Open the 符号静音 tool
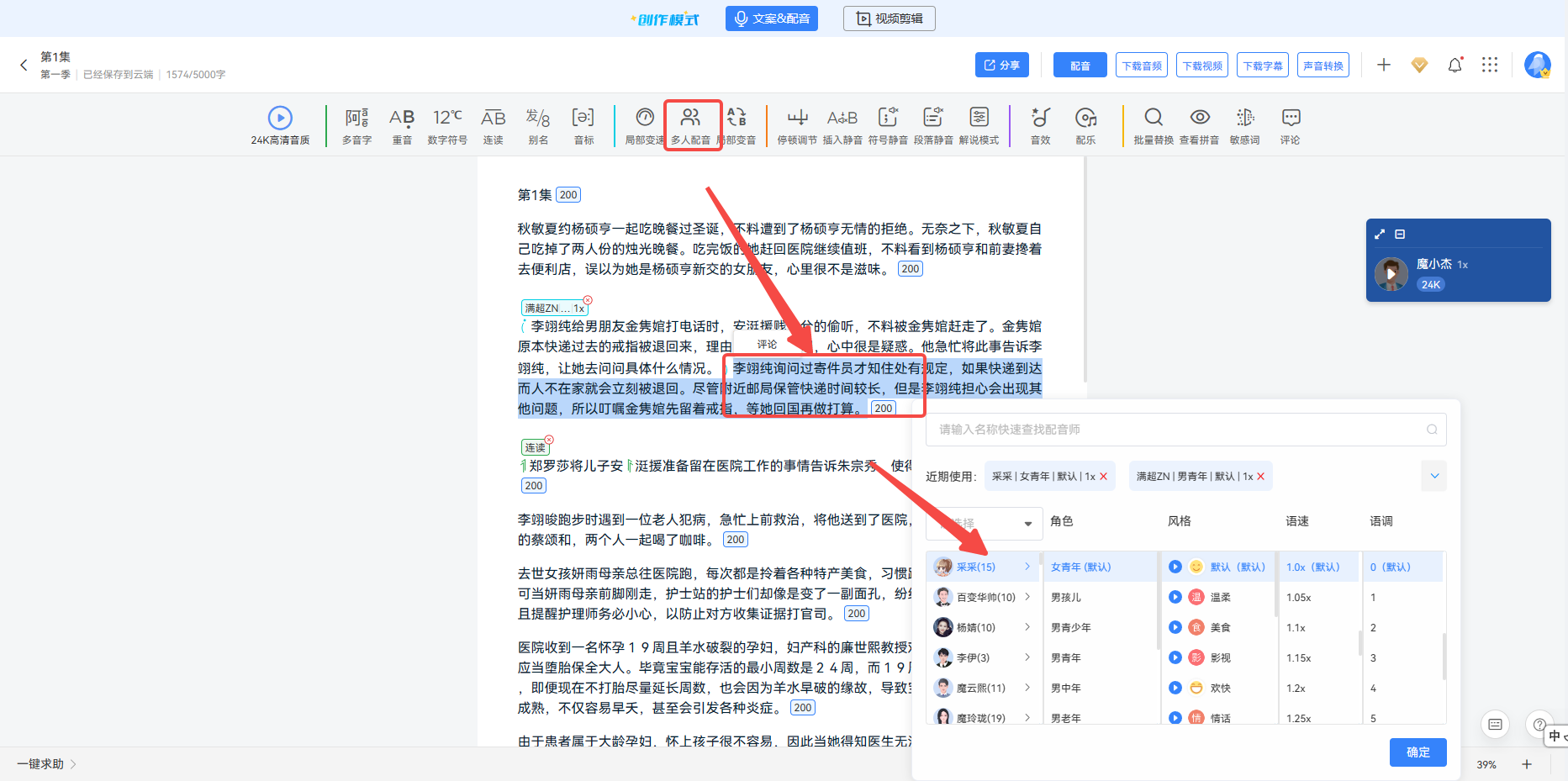The width and height of the screenshot is (1568, 781). 888,126
